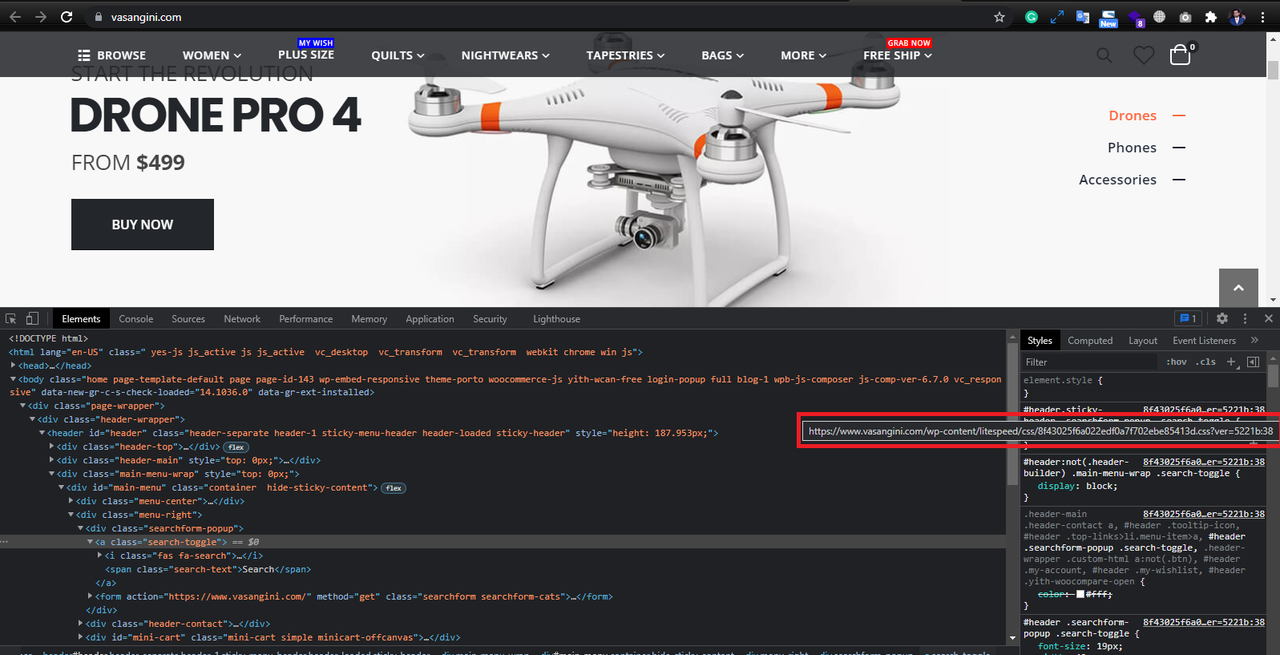Screen dimensions: 1280x655
Task: Switch to the Network tab
Action: [242, 319]
